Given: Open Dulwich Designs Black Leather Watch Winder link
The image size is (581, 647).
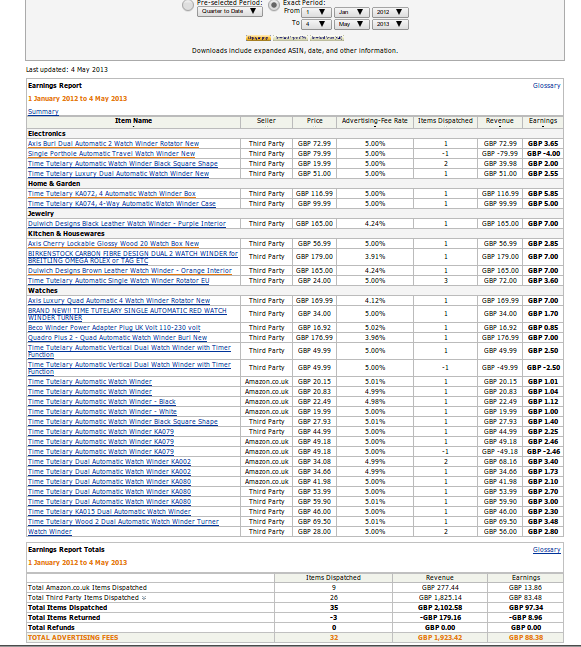Looking at the screenshot, I should tap(127, 224).
